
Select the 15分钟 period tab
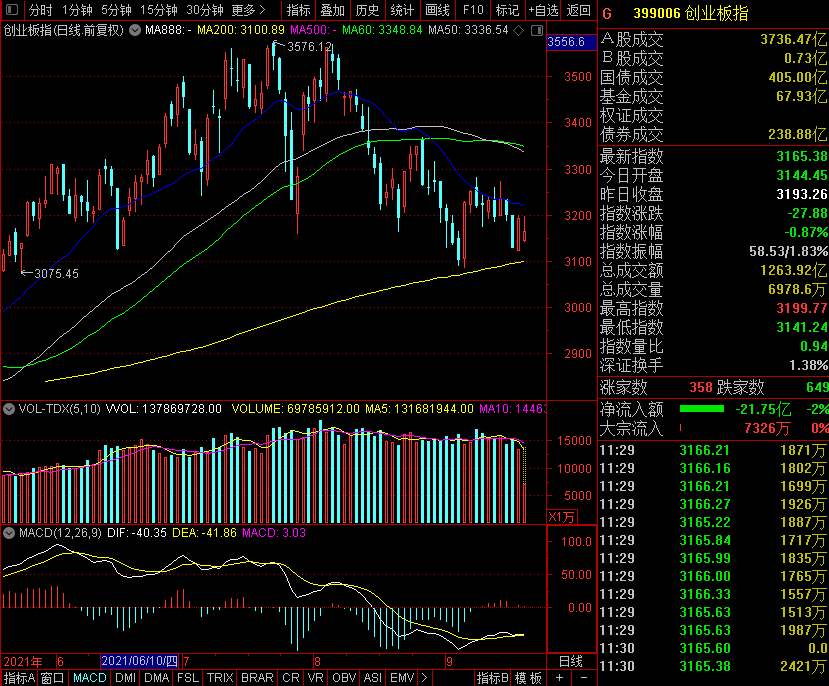[x=159, y=10]
